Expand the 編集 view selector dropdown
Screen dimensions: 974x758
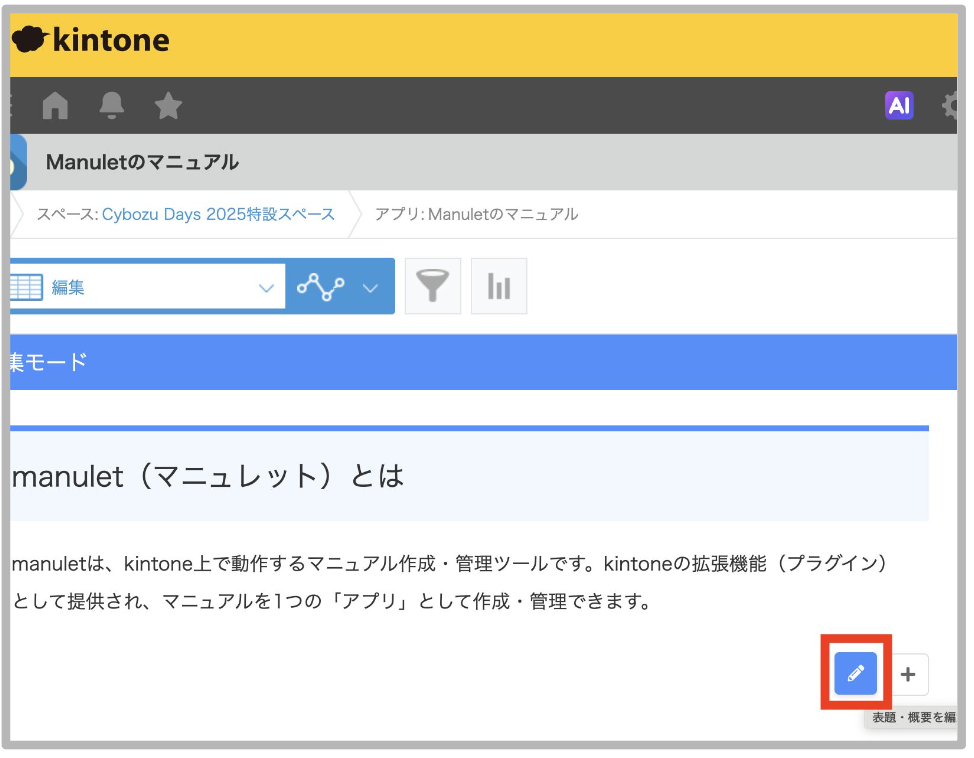266,288
